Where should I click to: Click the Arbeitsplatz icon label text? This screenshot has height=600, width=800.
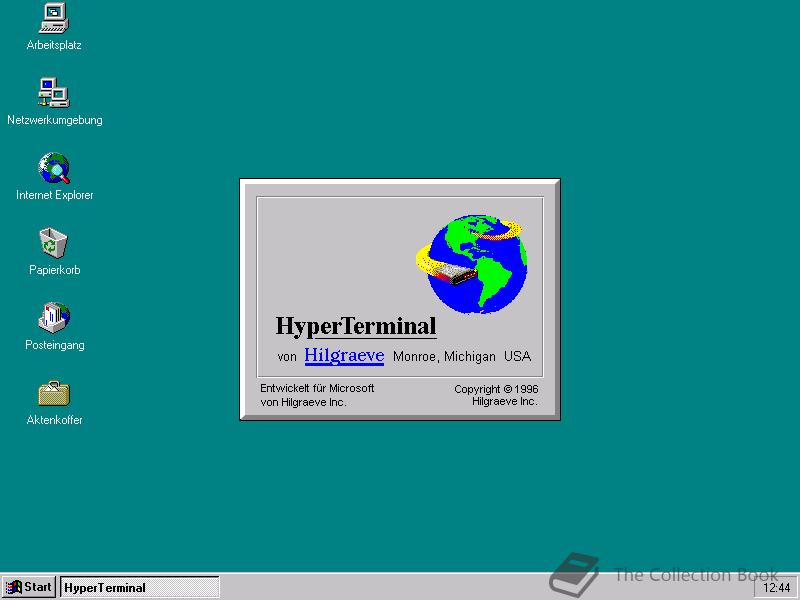pyautogui.click(x=54, y=45)
